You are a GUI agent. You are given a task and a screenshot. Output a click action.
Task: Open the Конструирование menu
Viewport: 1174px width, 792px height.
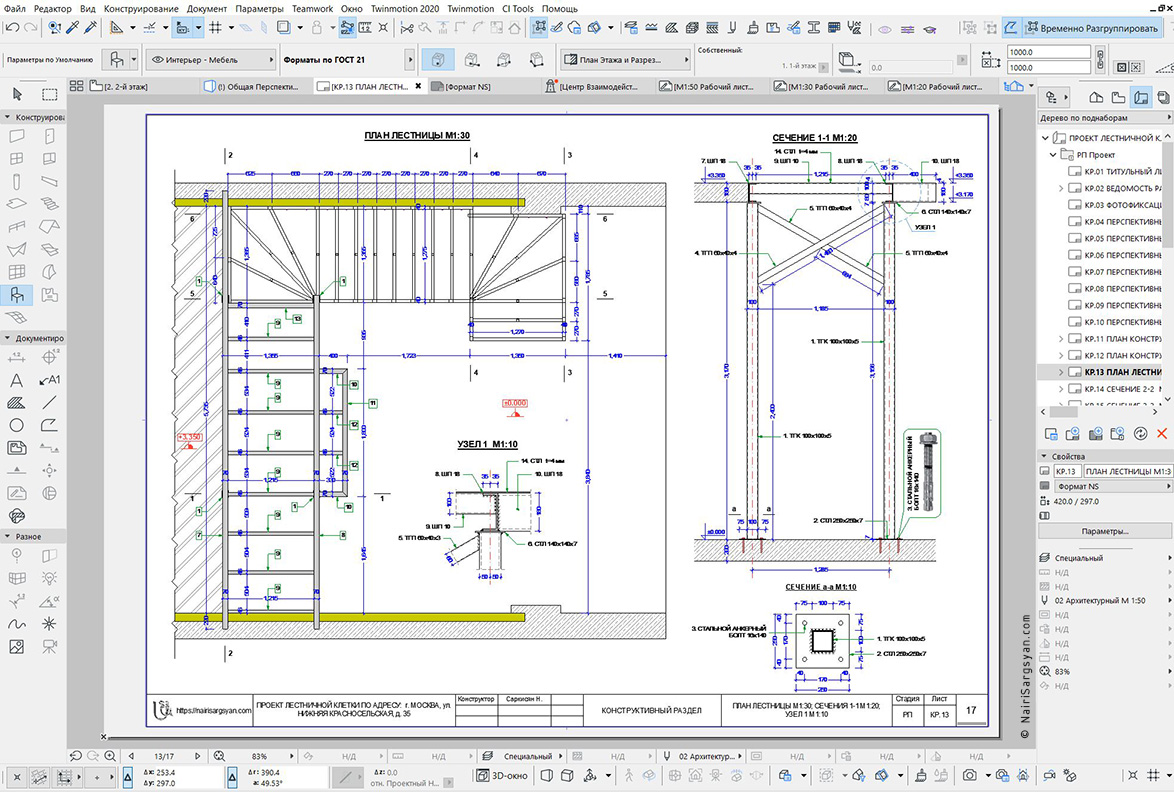click(141, 8)
